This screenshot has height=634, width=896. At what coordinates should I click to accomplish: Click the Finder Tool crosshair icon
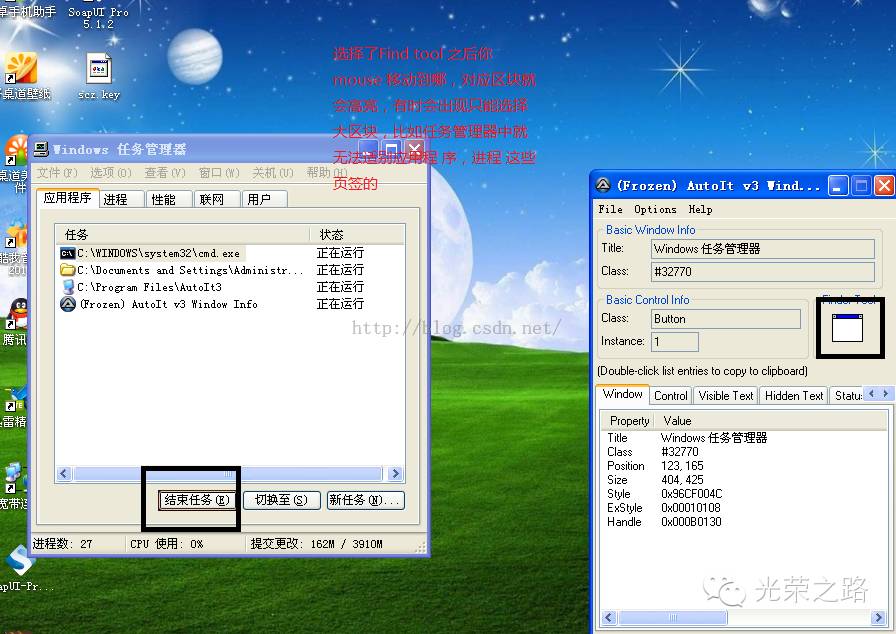[x=847, y=328]
